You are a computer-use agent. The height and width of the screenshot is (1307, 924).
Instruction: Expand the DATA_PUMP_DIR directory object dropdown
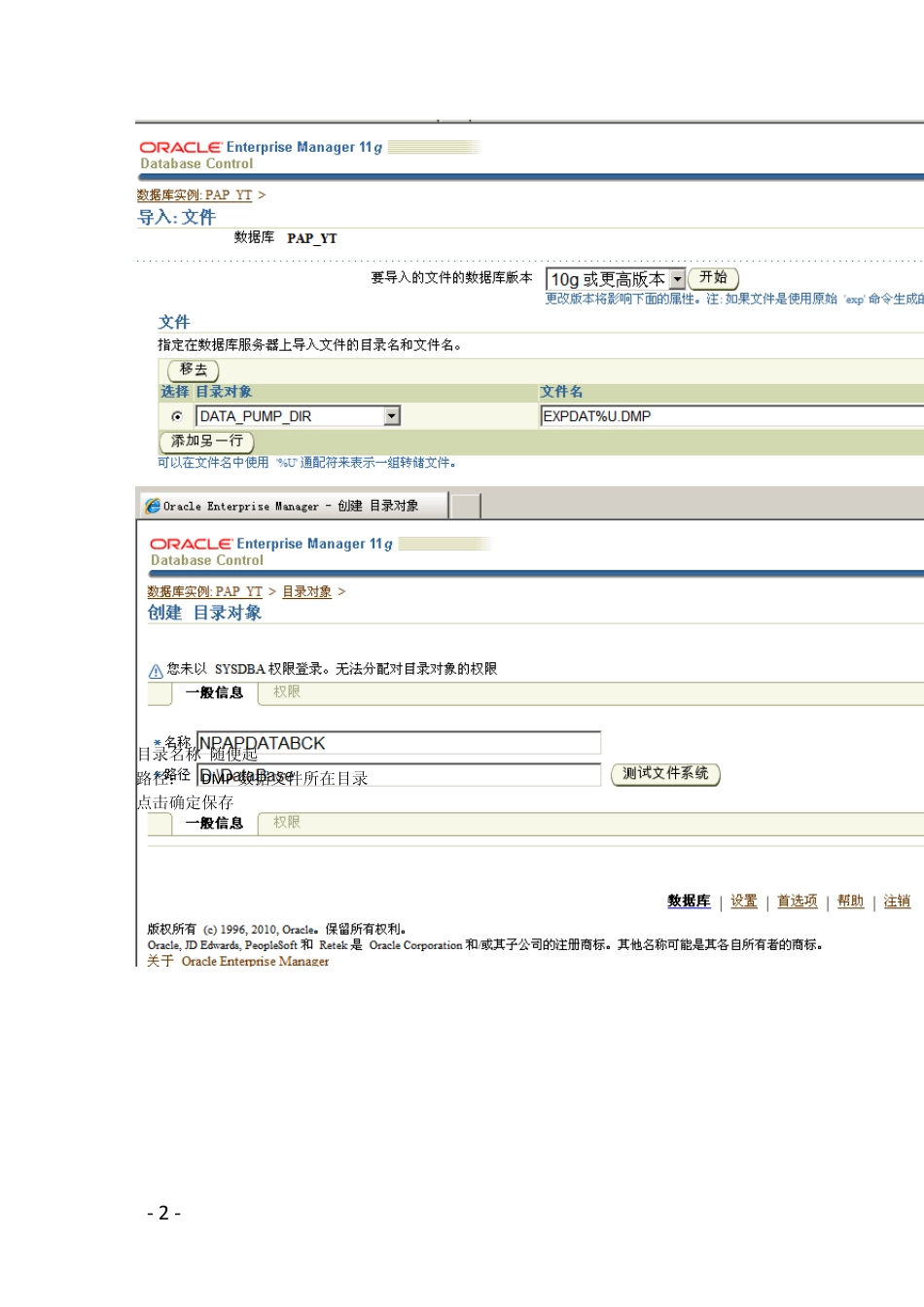click(392, 416)
